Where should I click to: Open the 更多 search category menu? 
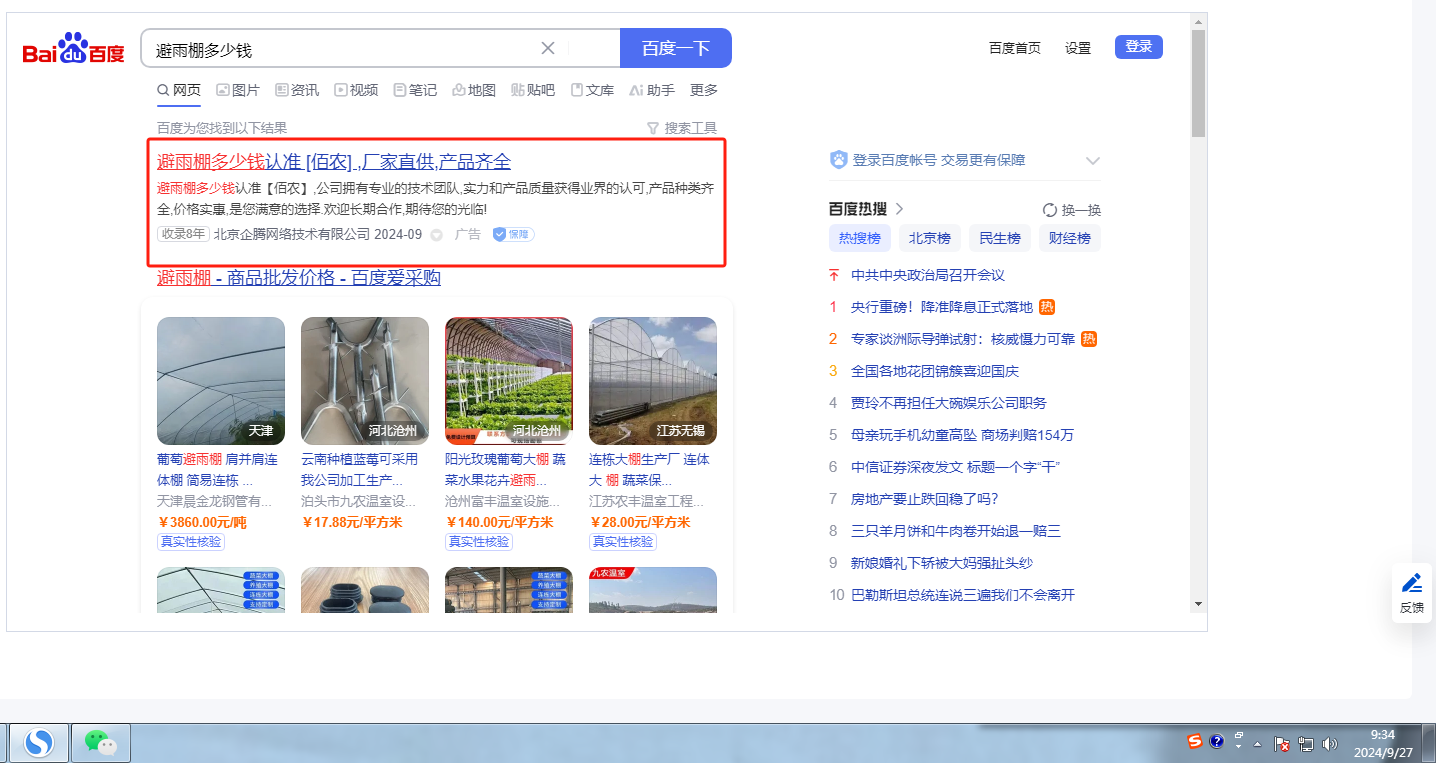pos(704,90)
